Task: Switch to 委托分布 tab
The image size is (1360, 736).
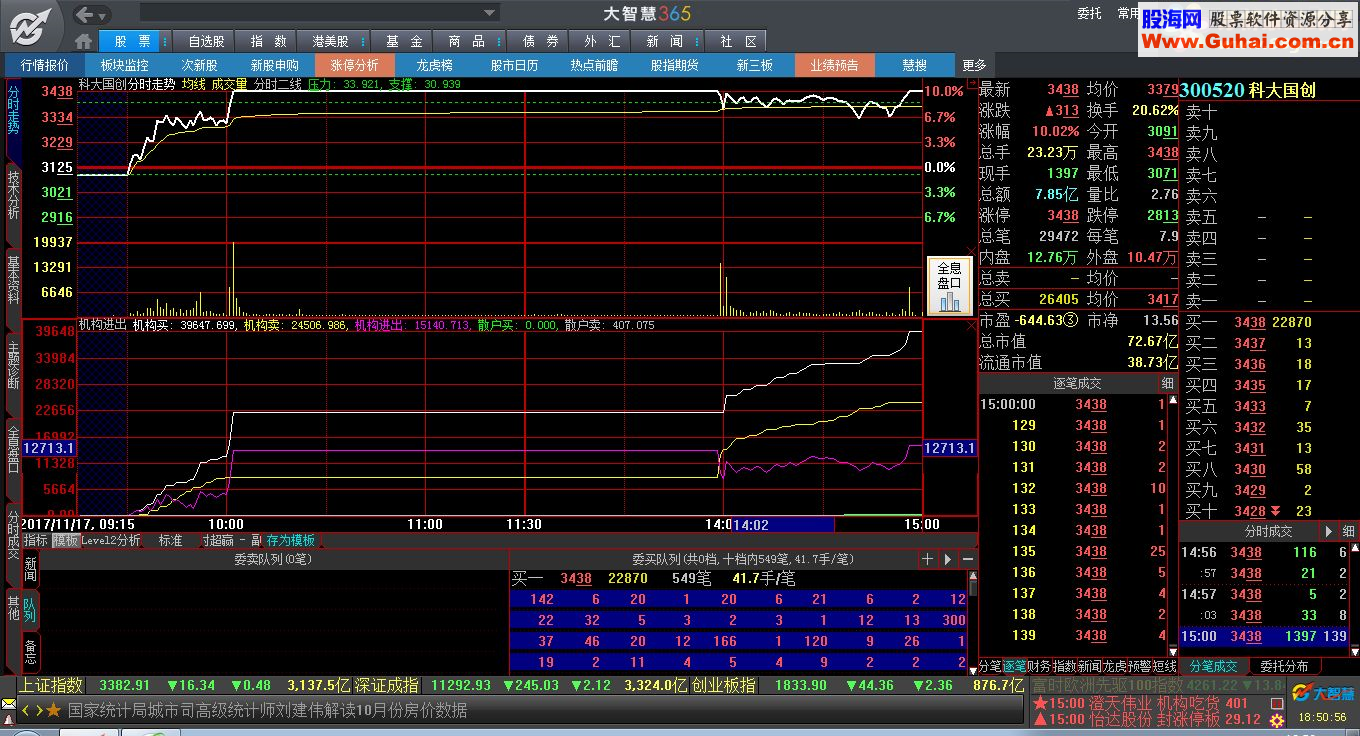Action: (1284, 666)
